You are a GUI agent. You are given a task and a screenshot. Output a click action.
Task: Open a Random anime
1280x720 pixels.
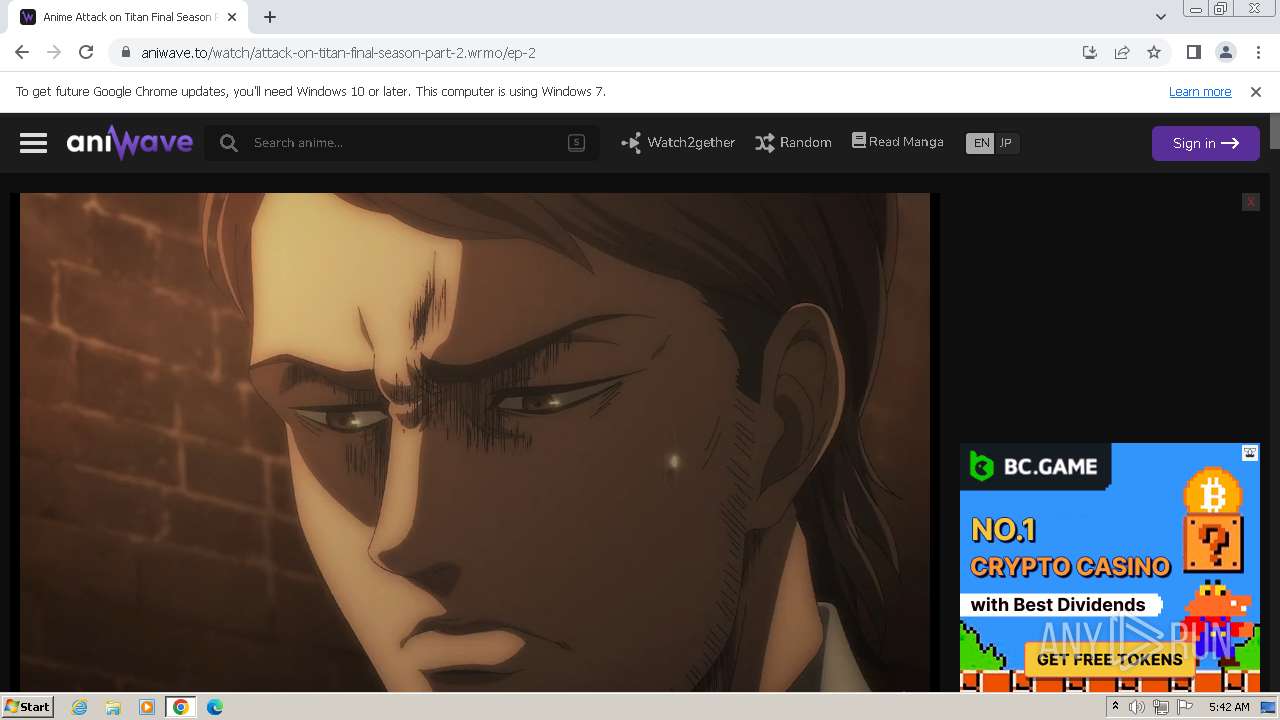793,143
